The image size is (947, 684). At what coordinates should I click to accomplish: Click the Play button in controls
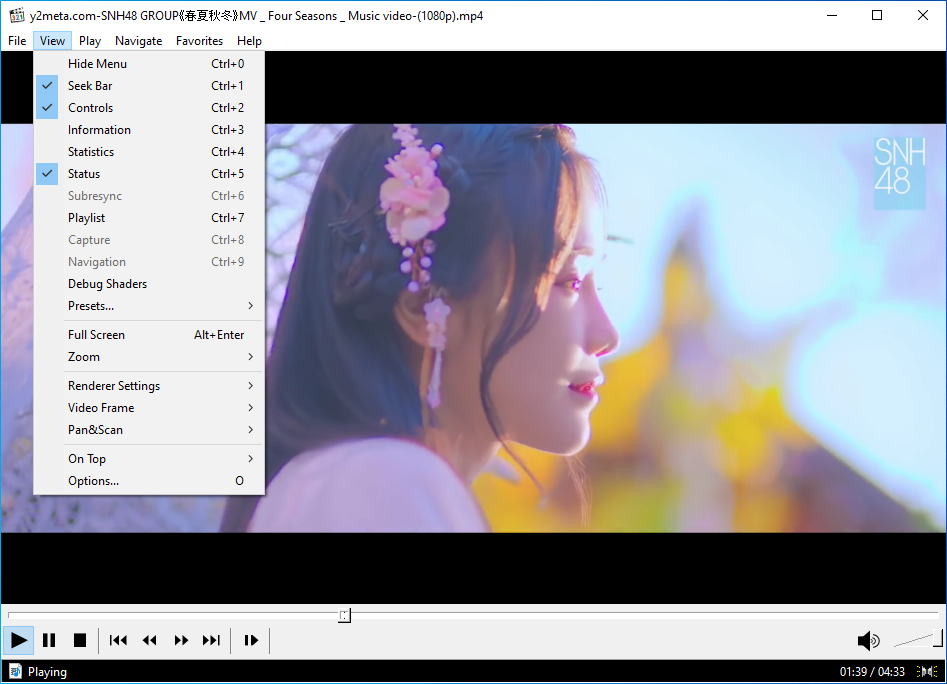pyautogui.click(x=19, y=640)
